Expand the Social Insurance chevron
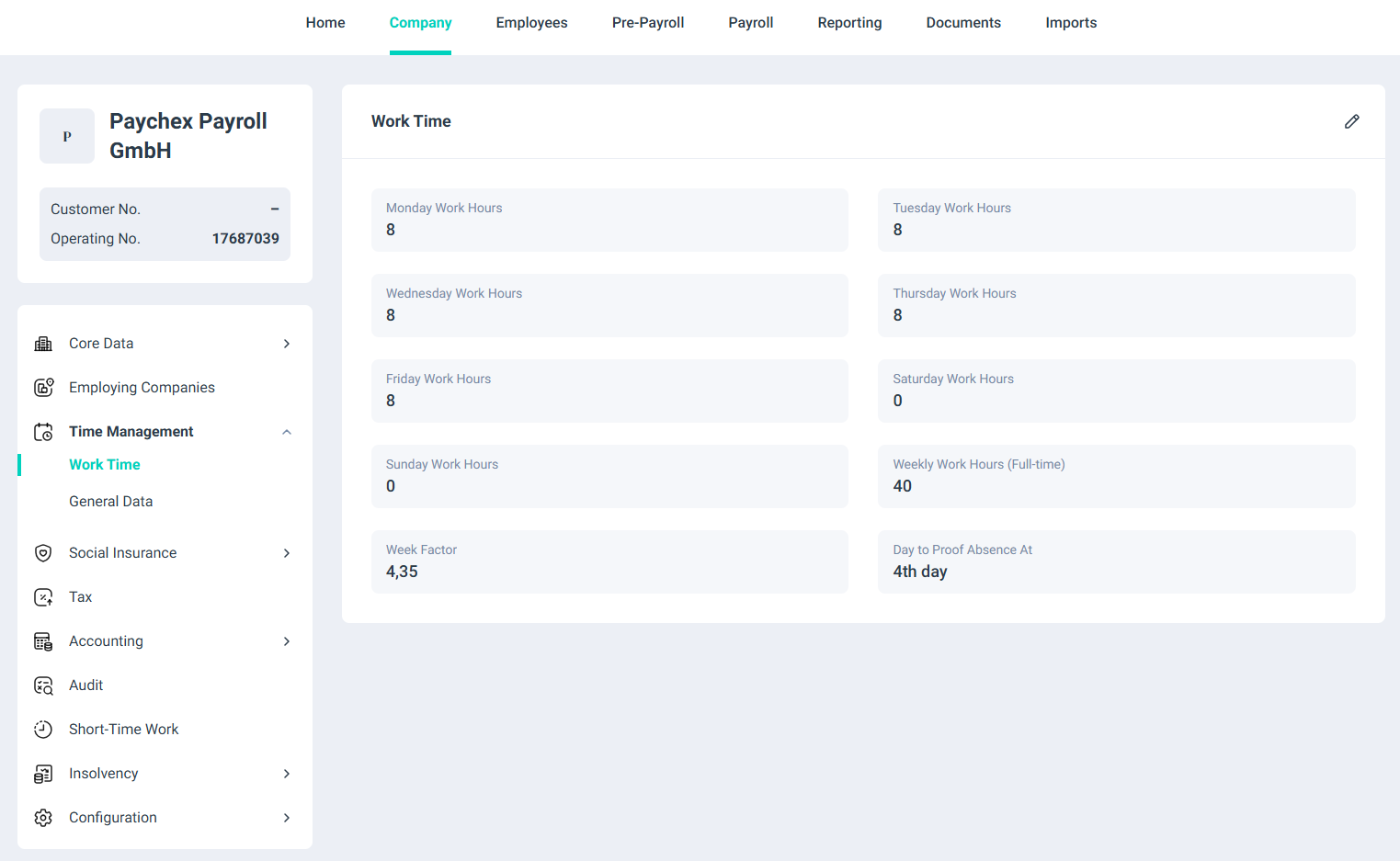The width and height of the screenshot is (1400, 861). coord(287,553)
